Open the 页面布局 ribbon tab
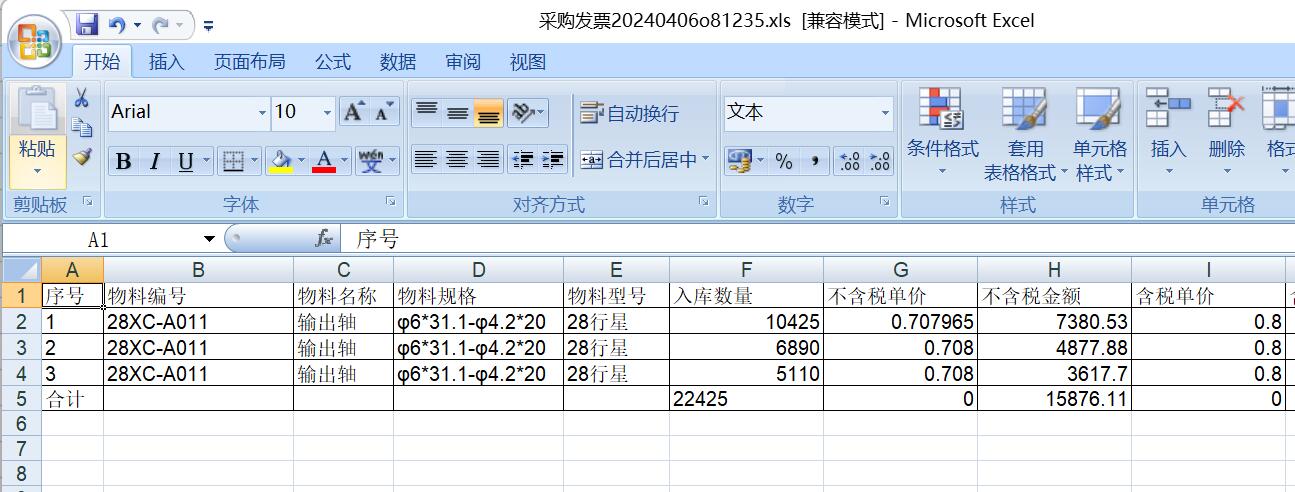This screenshot has height=492, width=1295. point(249,62)
